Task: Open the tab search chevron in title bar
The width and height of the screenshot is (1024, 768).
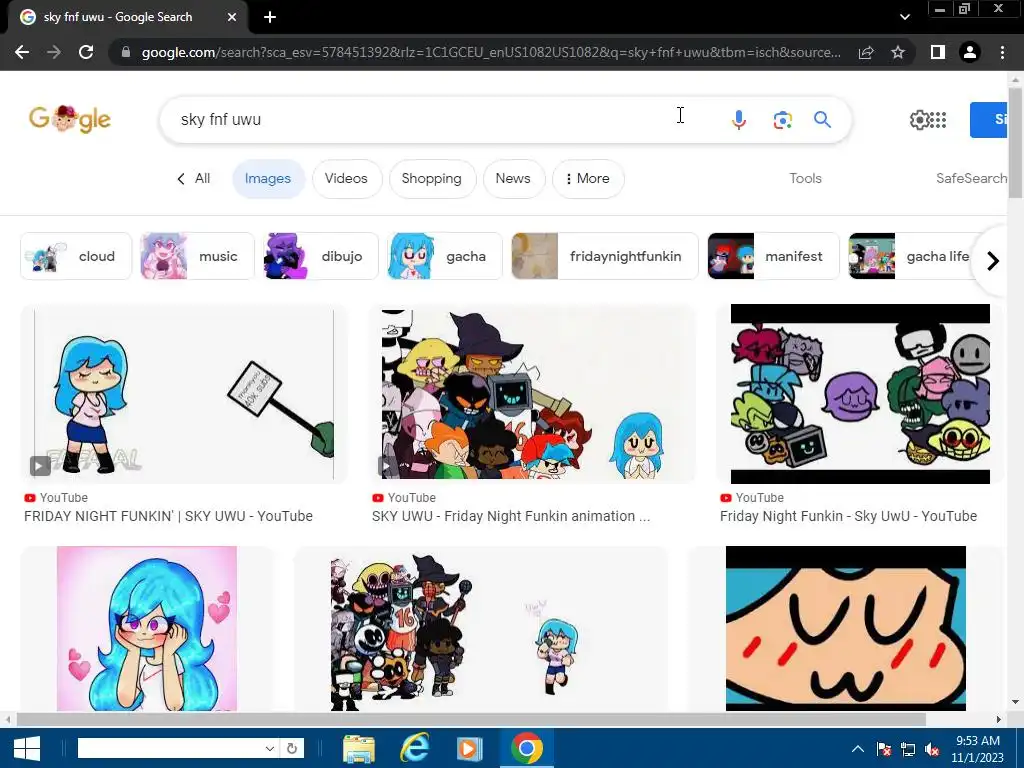Action: coord(904,17)
